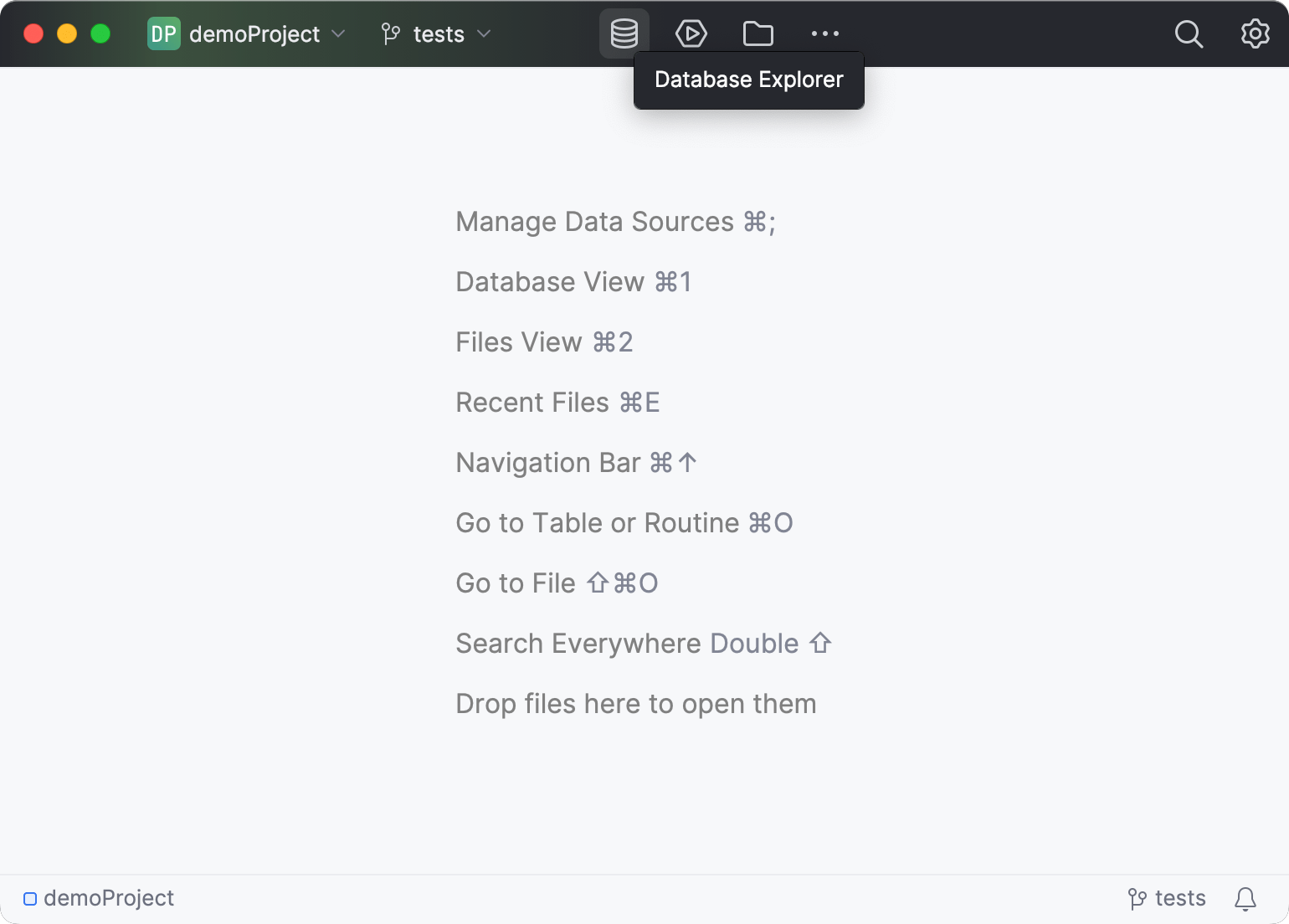This screenshot has width=1289, height=924.
Task: Open IDE settings with the gear icon
Action: (x=1255, y=33)
